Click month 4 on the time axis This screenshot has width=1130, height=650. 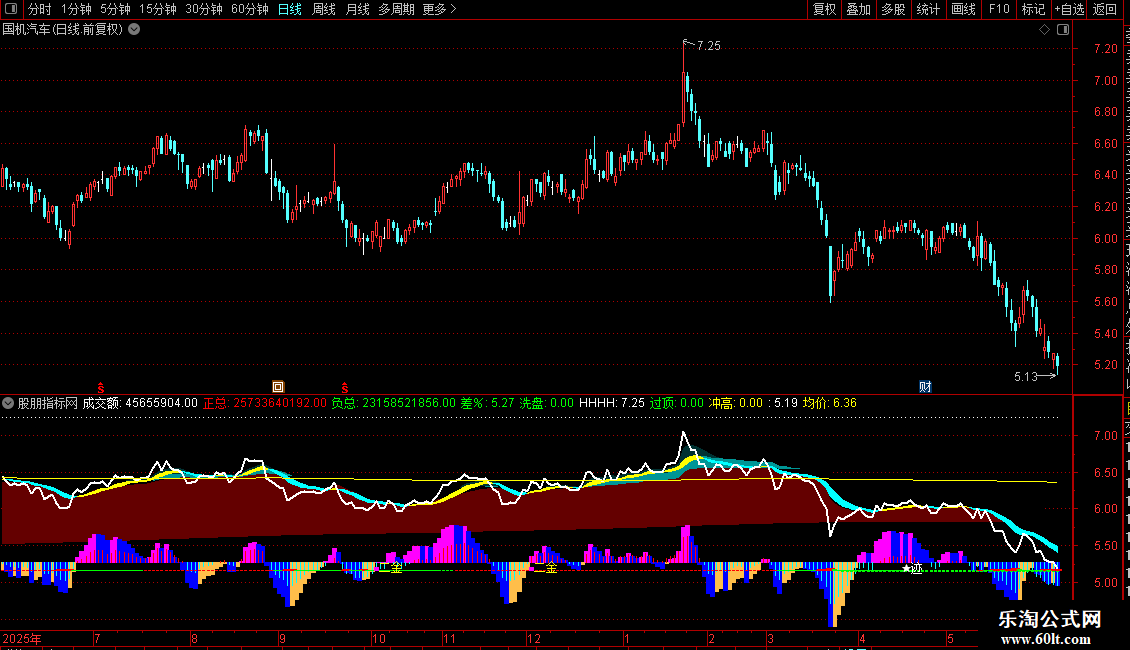(863, 639)
